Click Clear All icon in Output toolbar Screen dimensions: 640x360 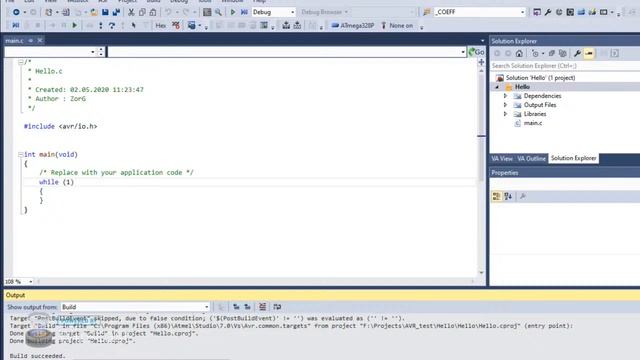pyautogui.click(x=262, y=307)
